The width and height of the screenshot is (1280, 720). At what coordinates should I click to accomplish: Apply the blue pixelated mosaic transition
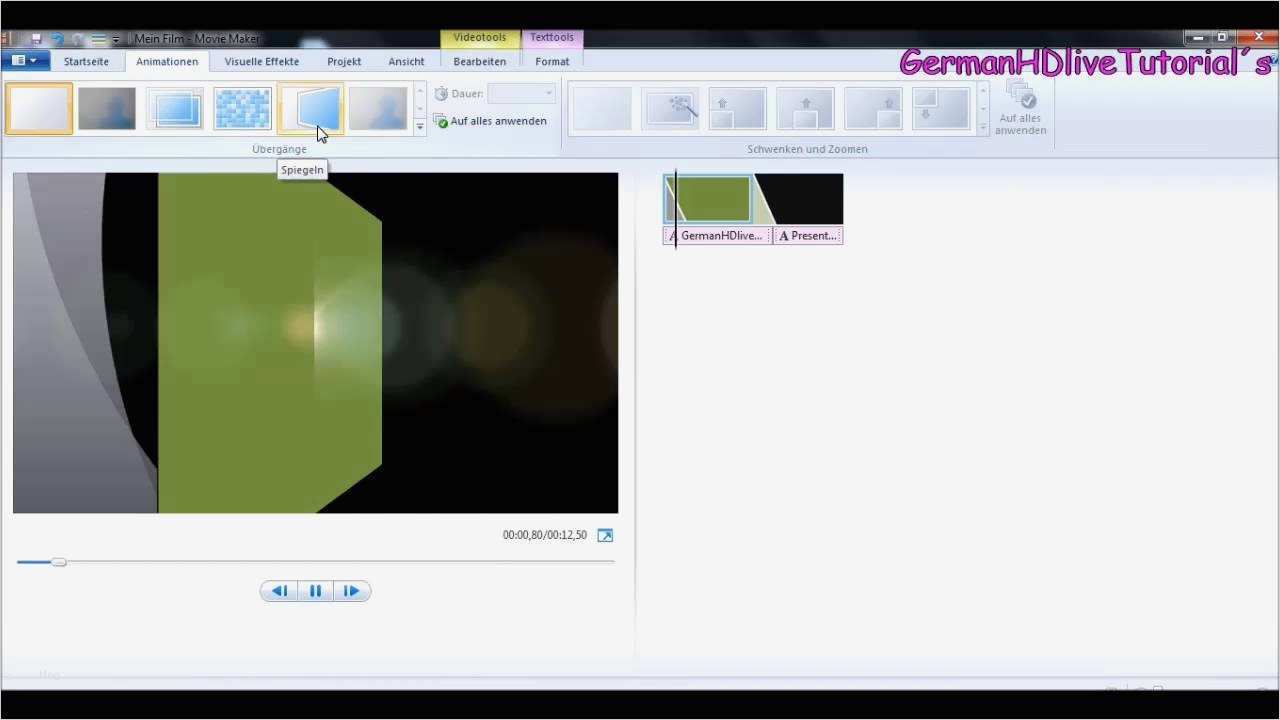point(243,108)
